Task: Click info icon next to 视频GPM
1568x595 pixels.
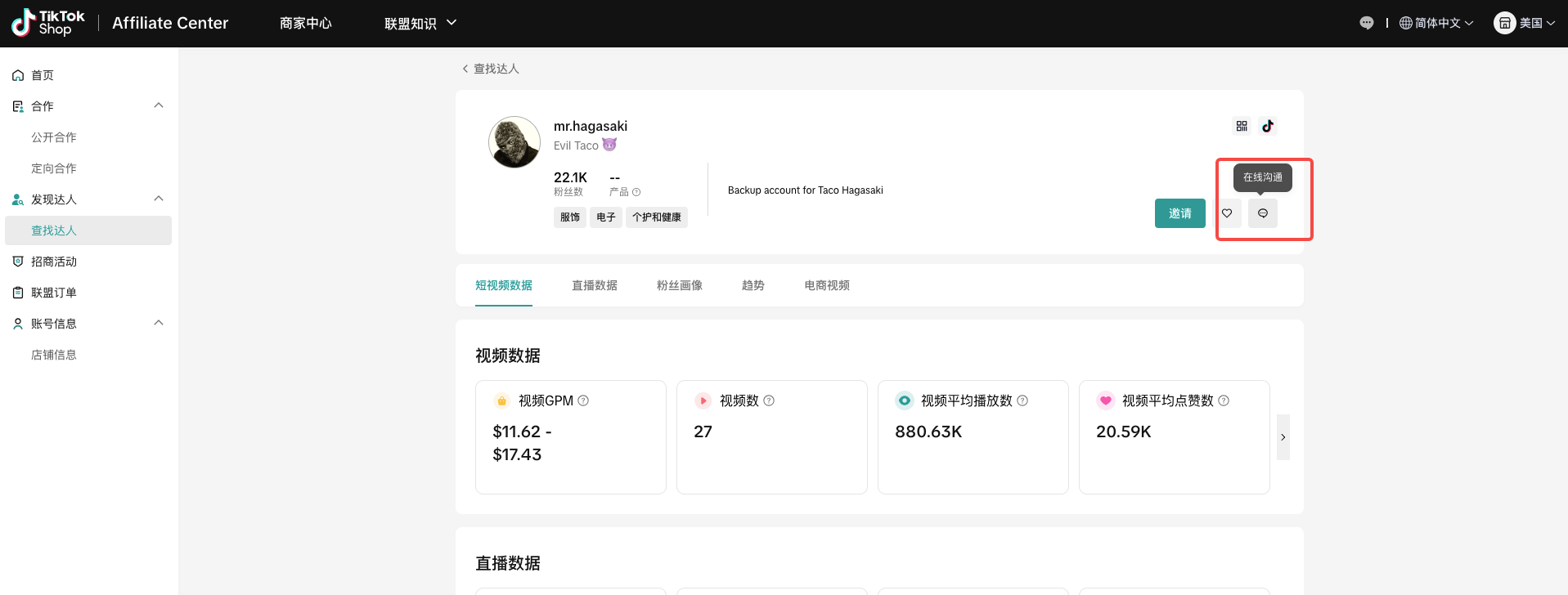Action: pos(583,400)
